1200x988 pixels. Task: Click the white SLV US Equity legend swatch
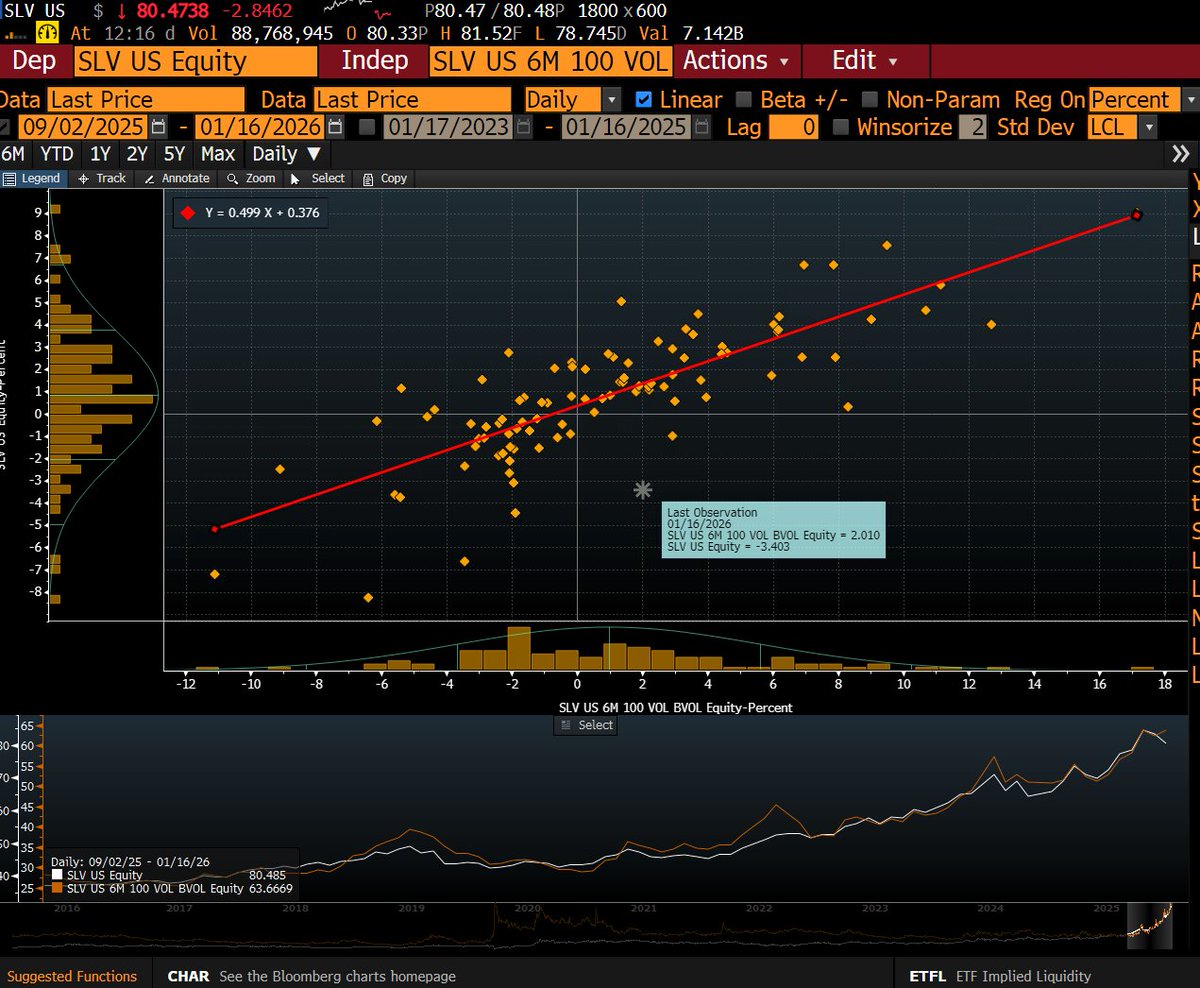pyautogui.click(x=57, y=874)
